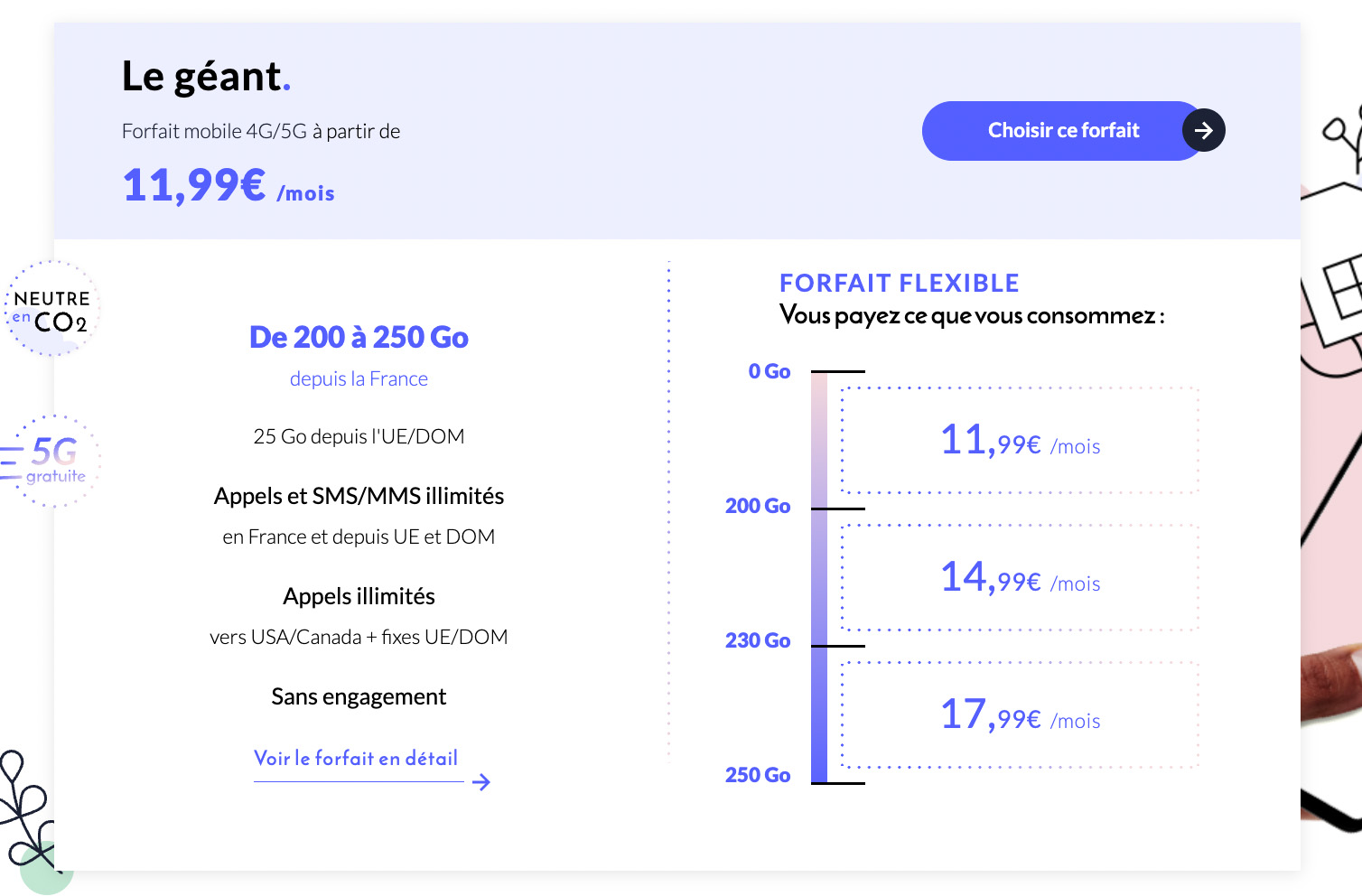The width and height of the screenshot is (1362, 896).
Task: Click "depuis la France" text
Action: point(359,379)
